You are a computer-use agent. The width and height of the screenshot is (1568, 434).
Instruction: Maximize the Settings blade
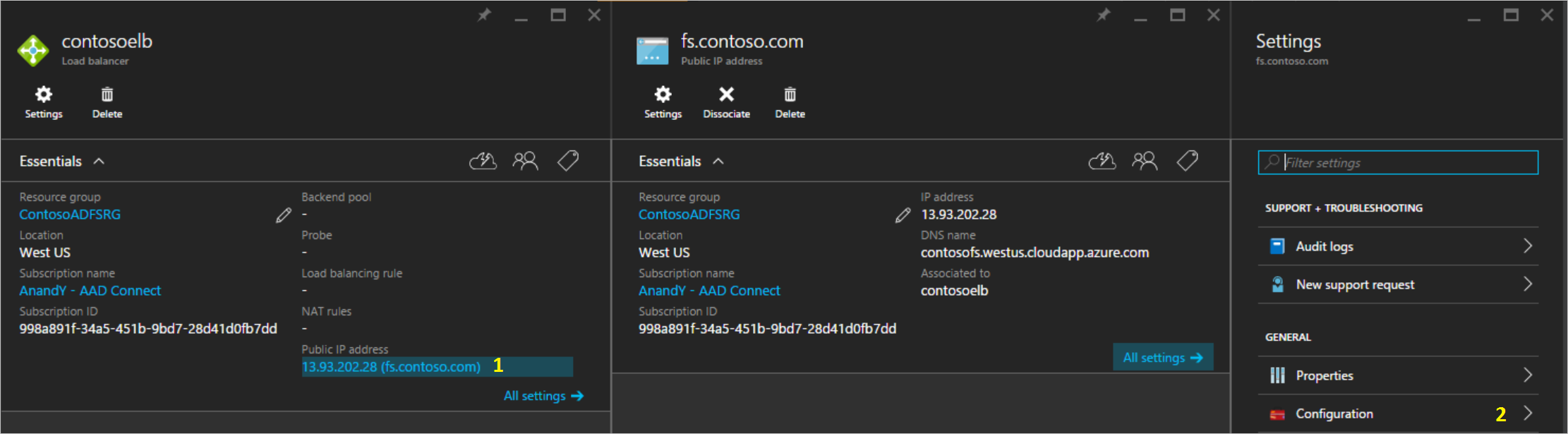[x=1511, y=15]
